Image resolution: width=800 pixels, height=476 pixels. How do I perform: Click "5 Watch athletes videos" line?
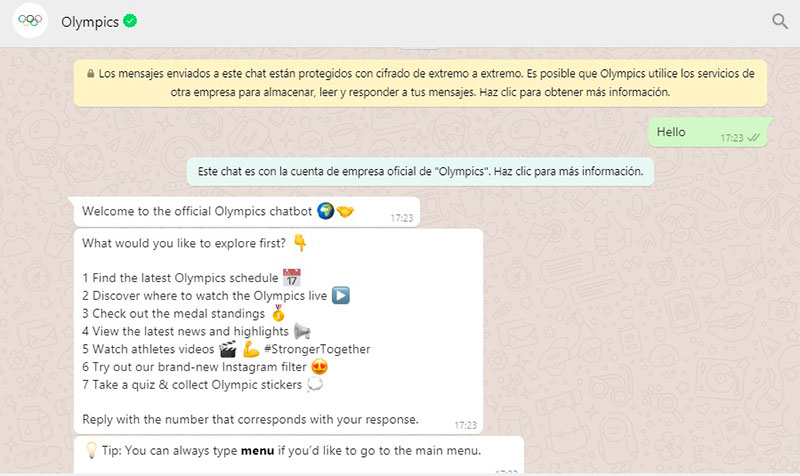pos(148,349)
